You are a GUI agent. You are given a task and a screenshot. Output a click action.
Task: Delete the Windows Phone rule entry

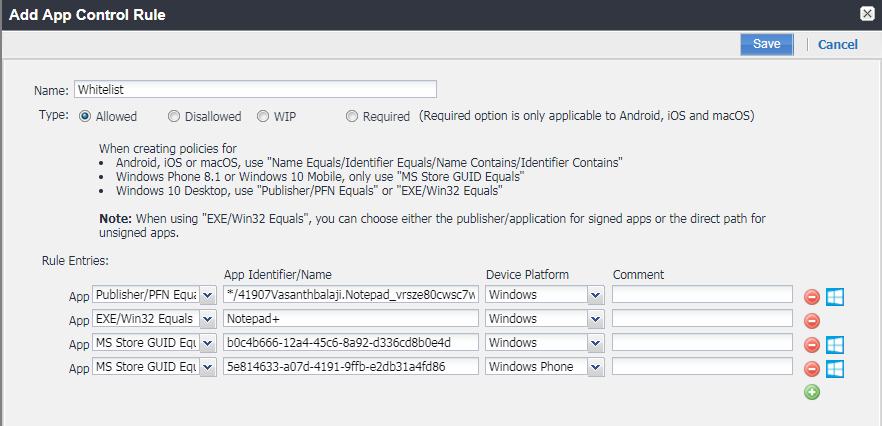click(812, 368)
